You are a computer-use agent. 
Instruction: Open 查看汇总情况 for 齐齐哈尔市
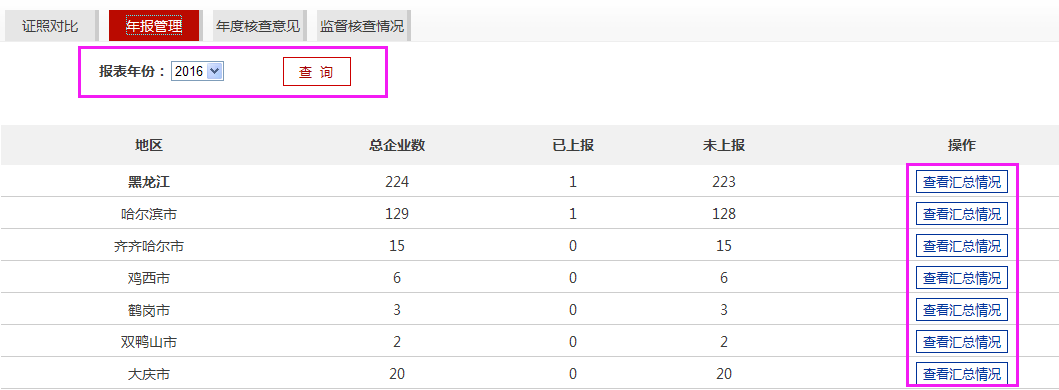pyautogui.click(x=962, y=246)
